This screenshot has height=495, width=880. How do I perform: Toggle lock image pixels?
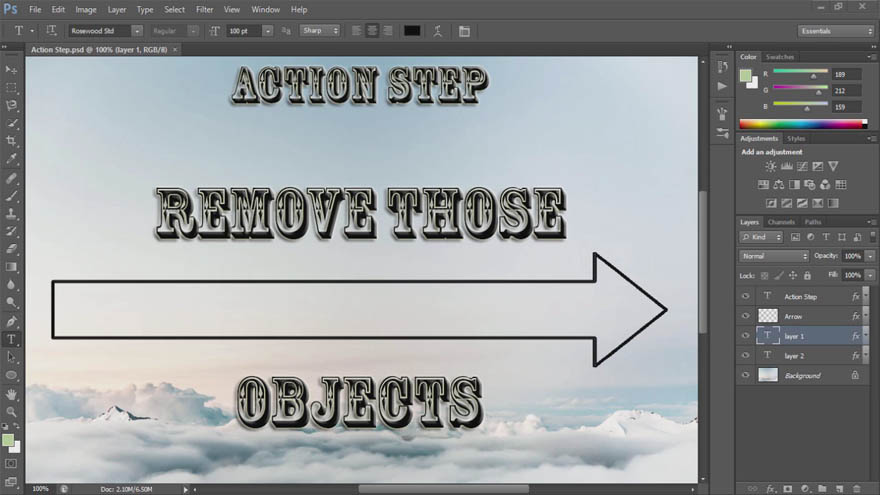coord(778,276)
